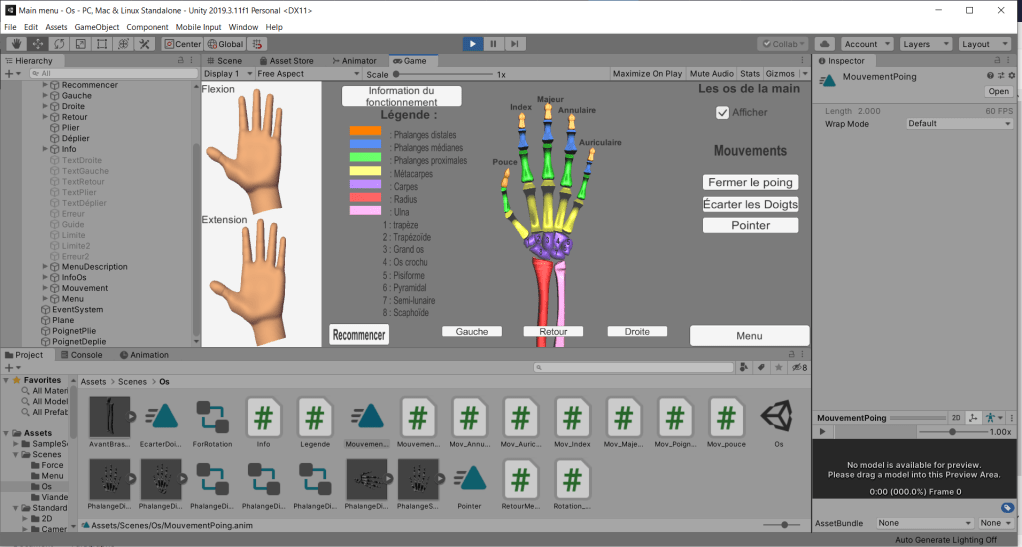
Task: Open the GameObject menu
Action: pos(97,27)
